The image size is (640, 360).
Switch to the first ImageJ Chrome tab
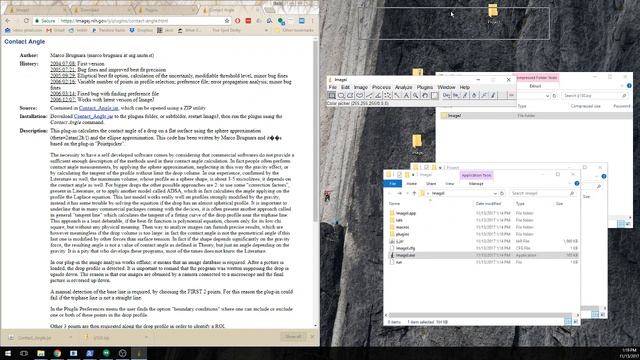[x=37, y=9]
